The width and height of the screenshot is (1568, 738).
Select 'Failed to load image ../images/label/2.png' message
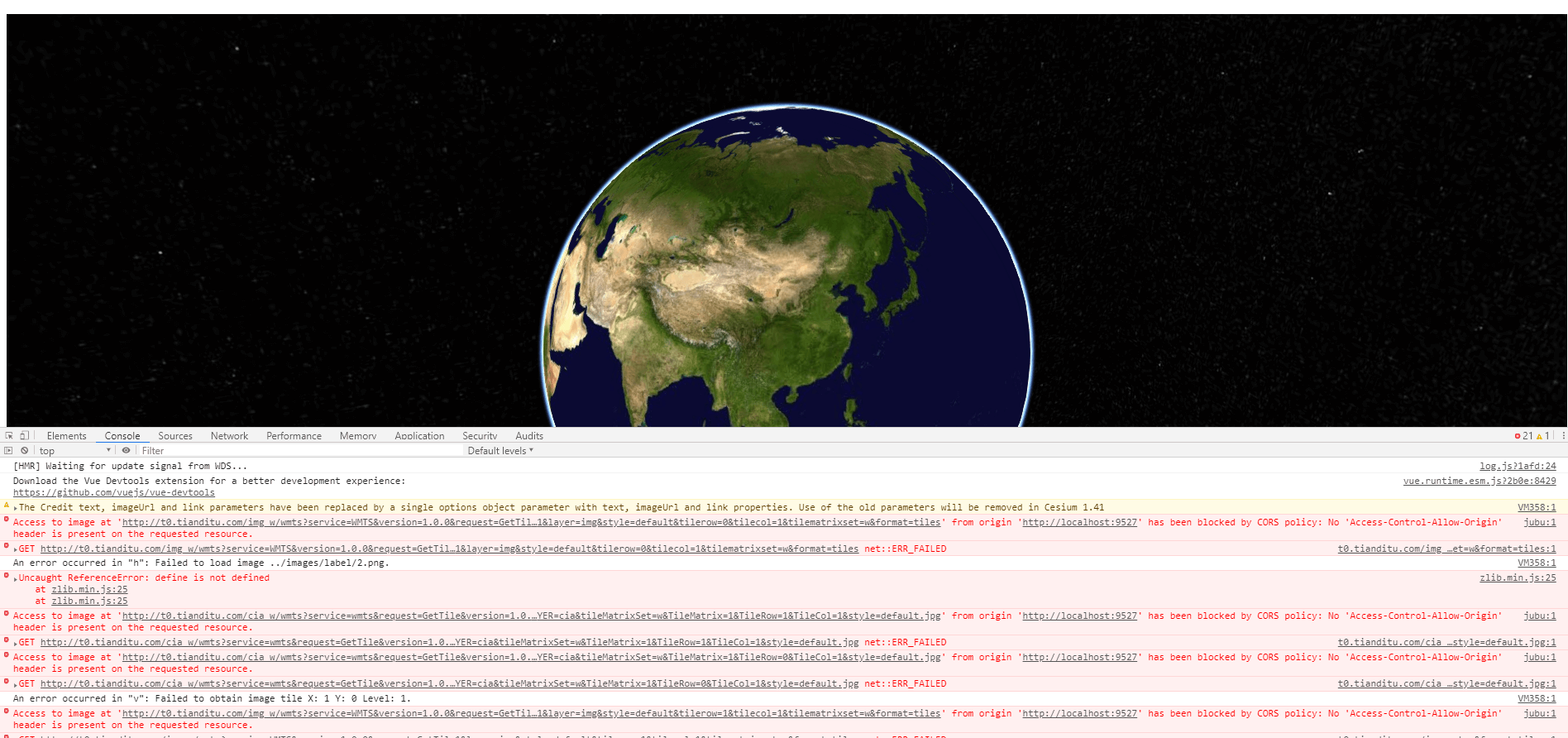tap(201, 563)
